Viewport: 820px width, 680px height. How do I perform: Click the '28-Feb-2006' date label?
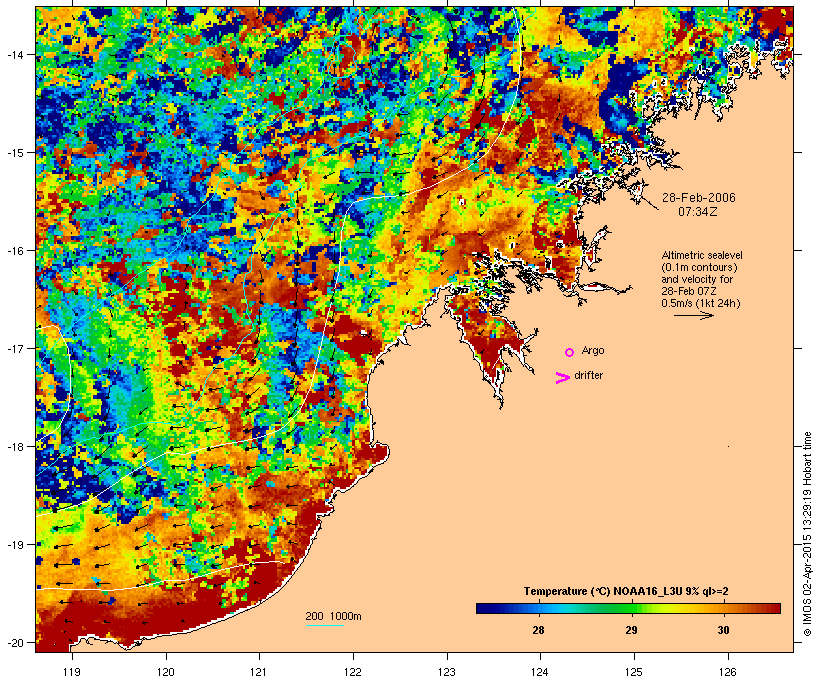698,198
